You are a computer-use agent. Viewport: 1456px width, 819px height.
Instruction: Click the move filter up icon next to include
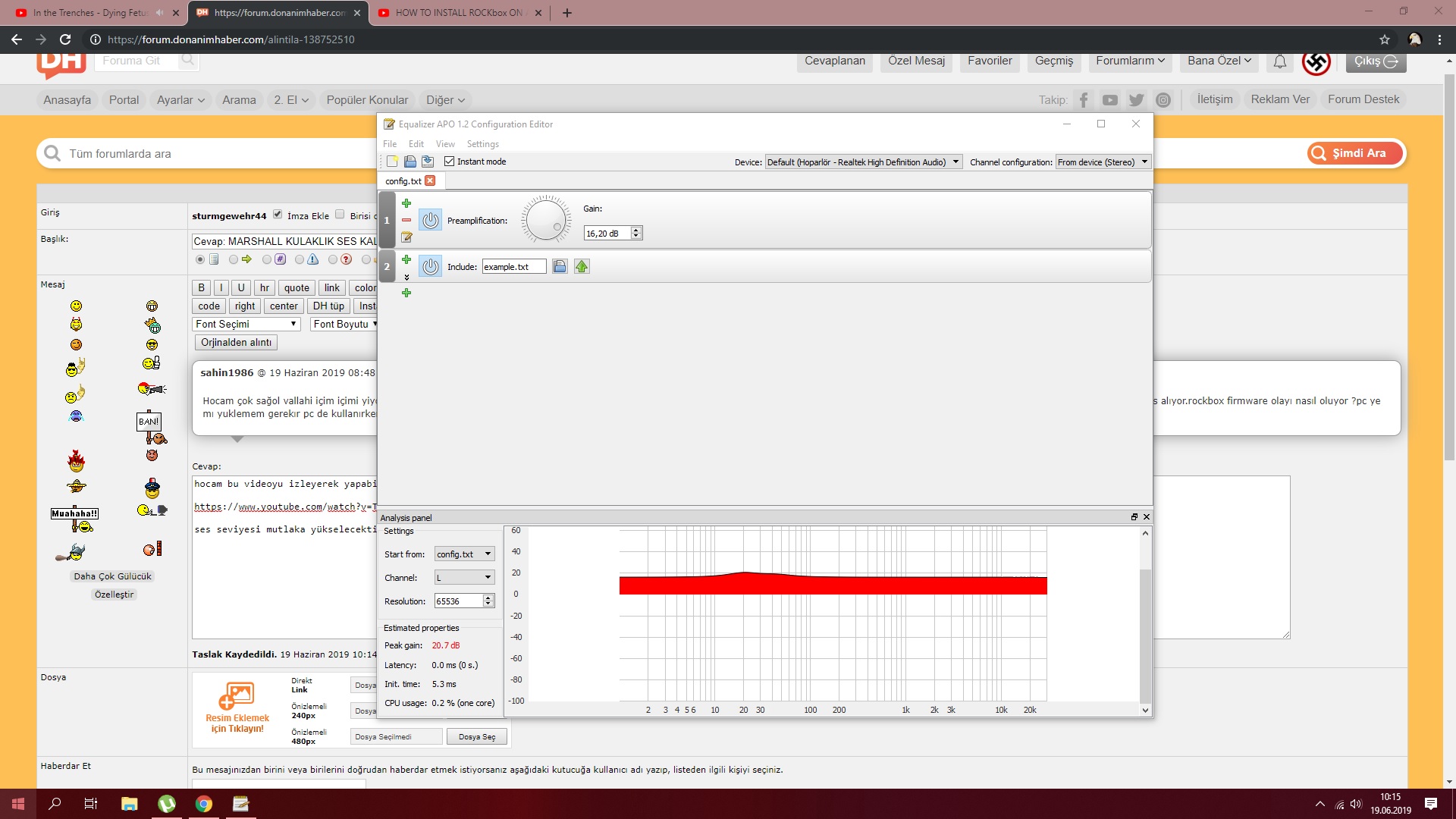(580, 265)
